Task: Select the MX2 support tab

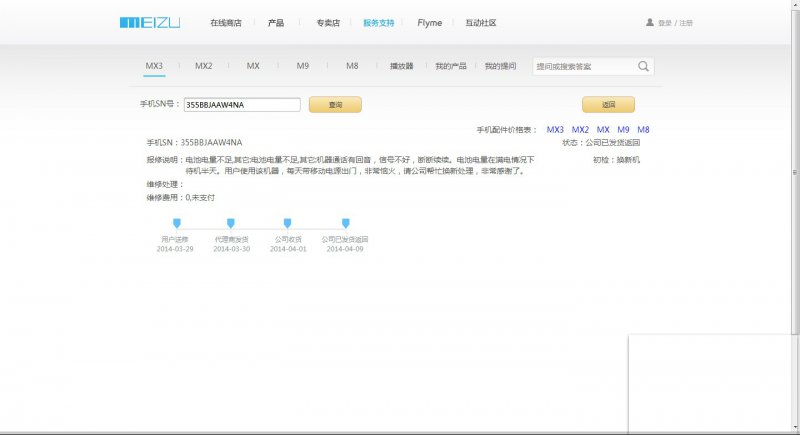Action: point(204,66)
